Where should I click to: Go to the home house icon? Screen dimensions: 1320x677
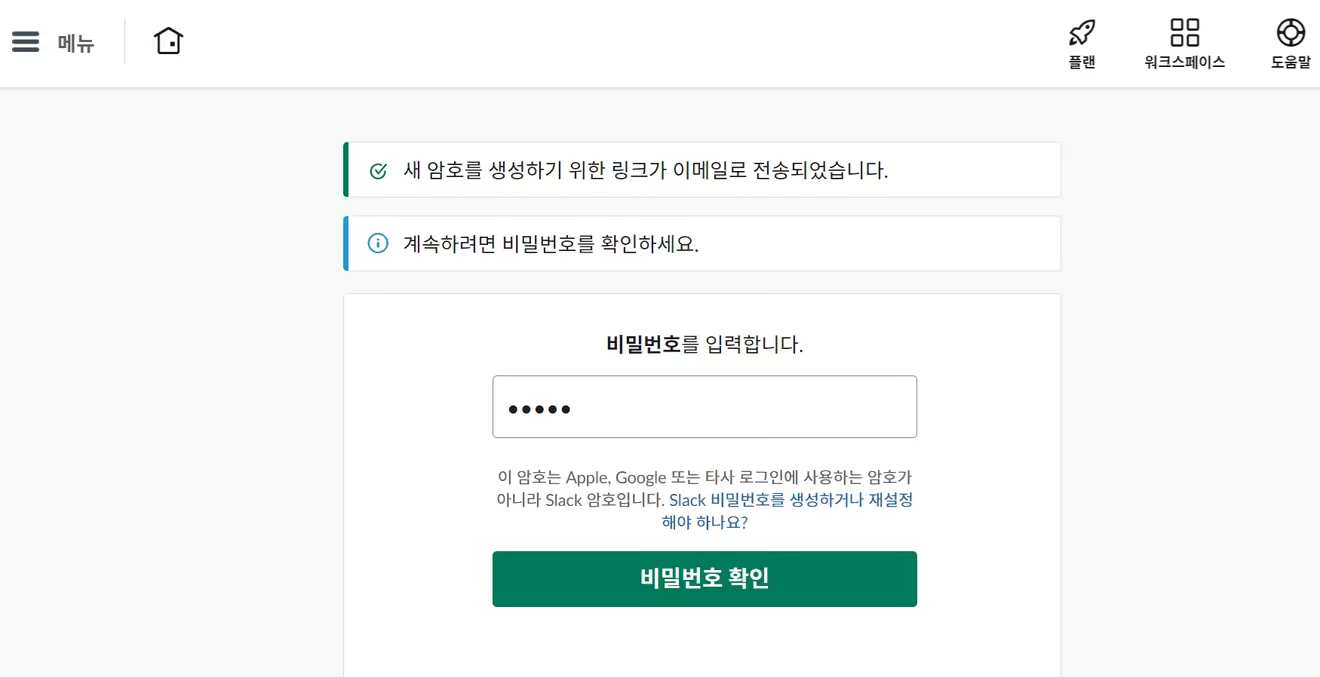169,41
